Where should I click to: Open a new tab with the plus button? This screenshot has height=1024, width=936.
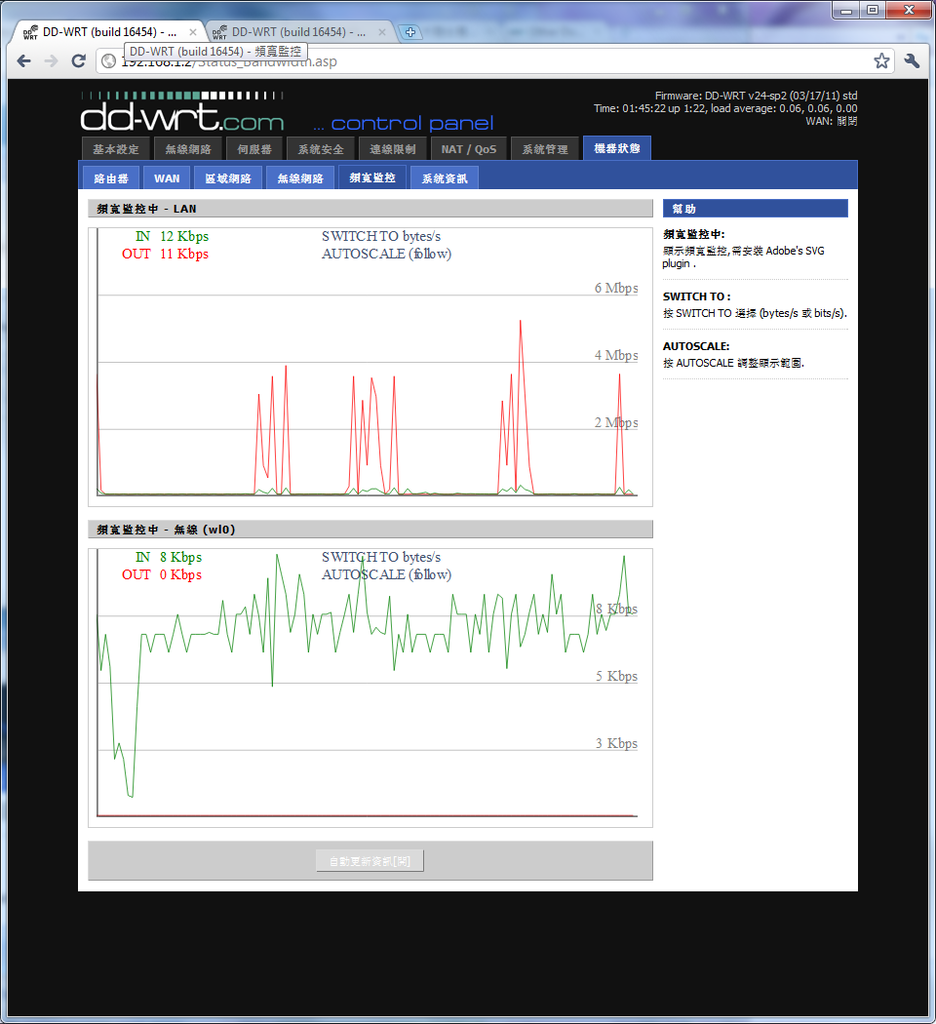coord(410,31)
